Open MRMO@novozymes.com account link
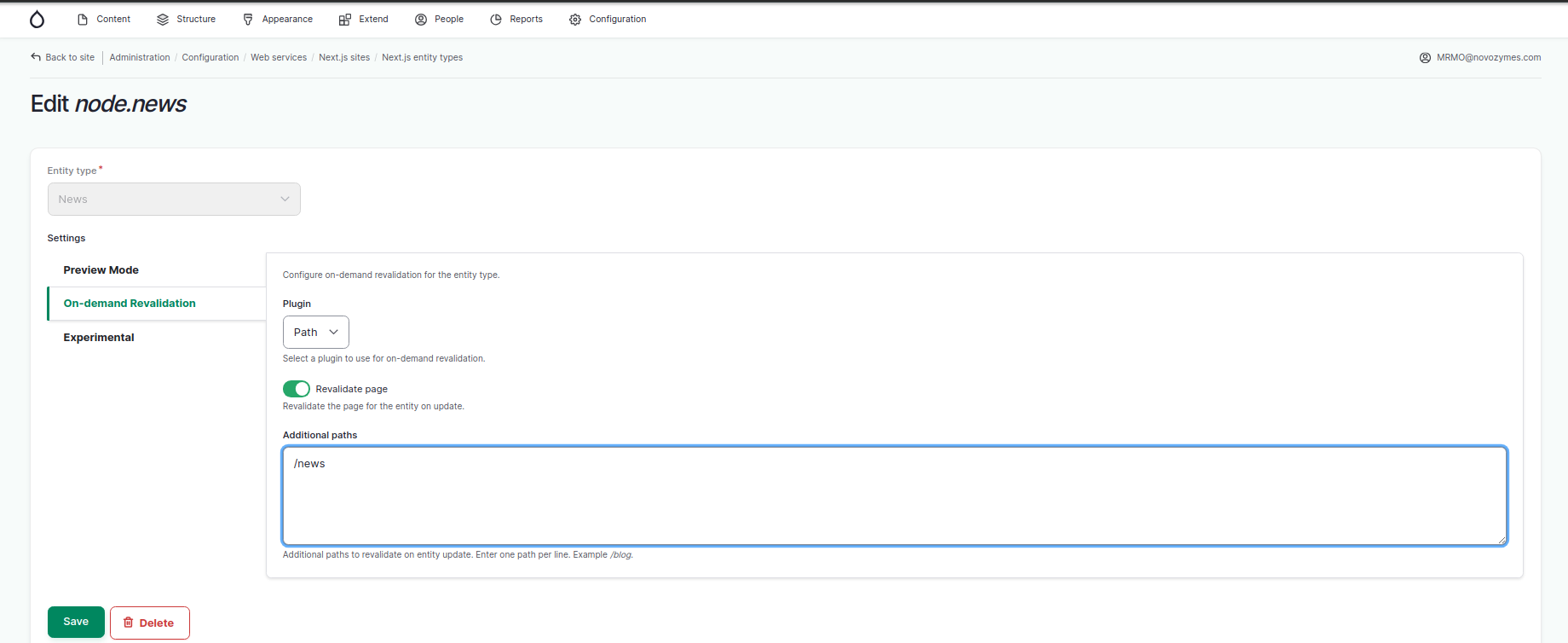1568x643 pixels. click(1489, 58)
